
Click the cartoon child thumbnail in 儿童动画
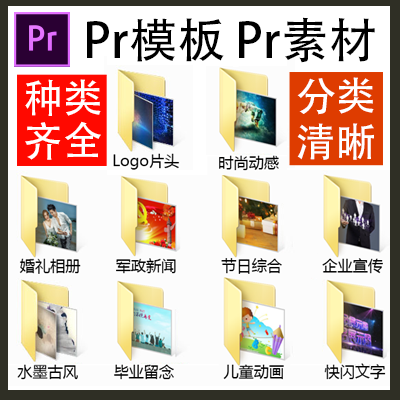(263, 330)
